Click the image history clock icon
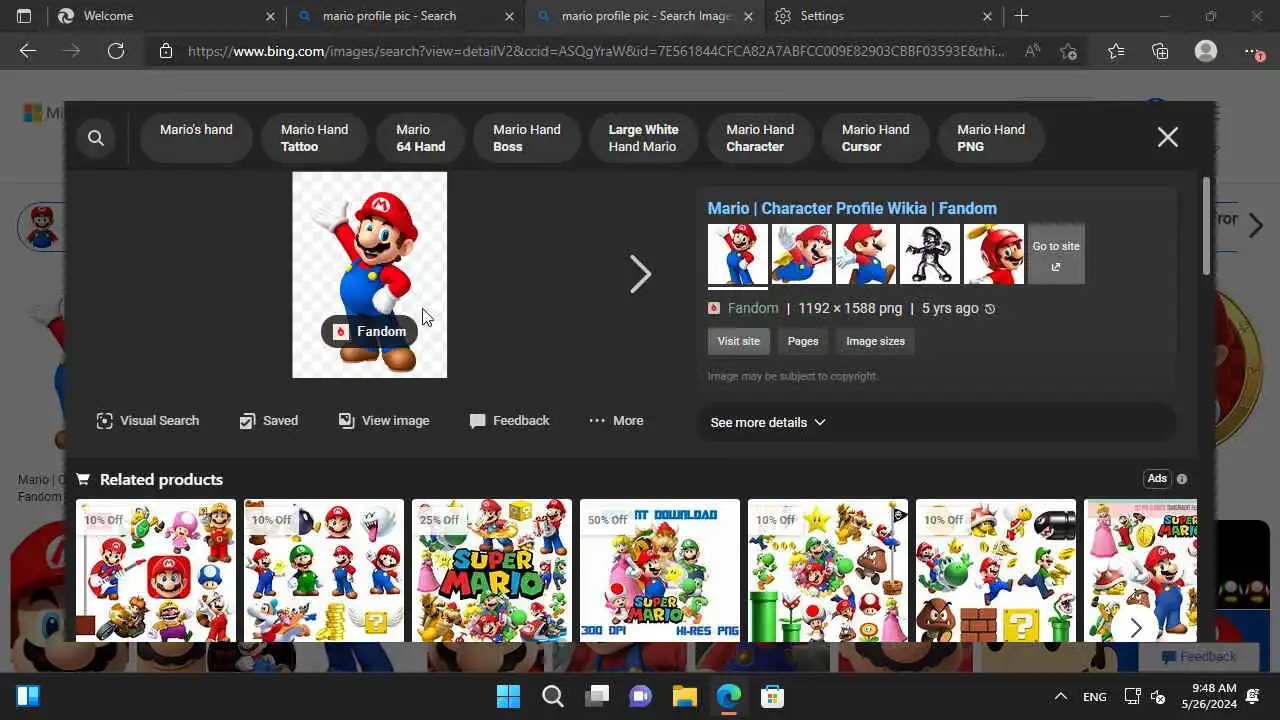This screenshot has width=1280, height=720. point(990,309)
